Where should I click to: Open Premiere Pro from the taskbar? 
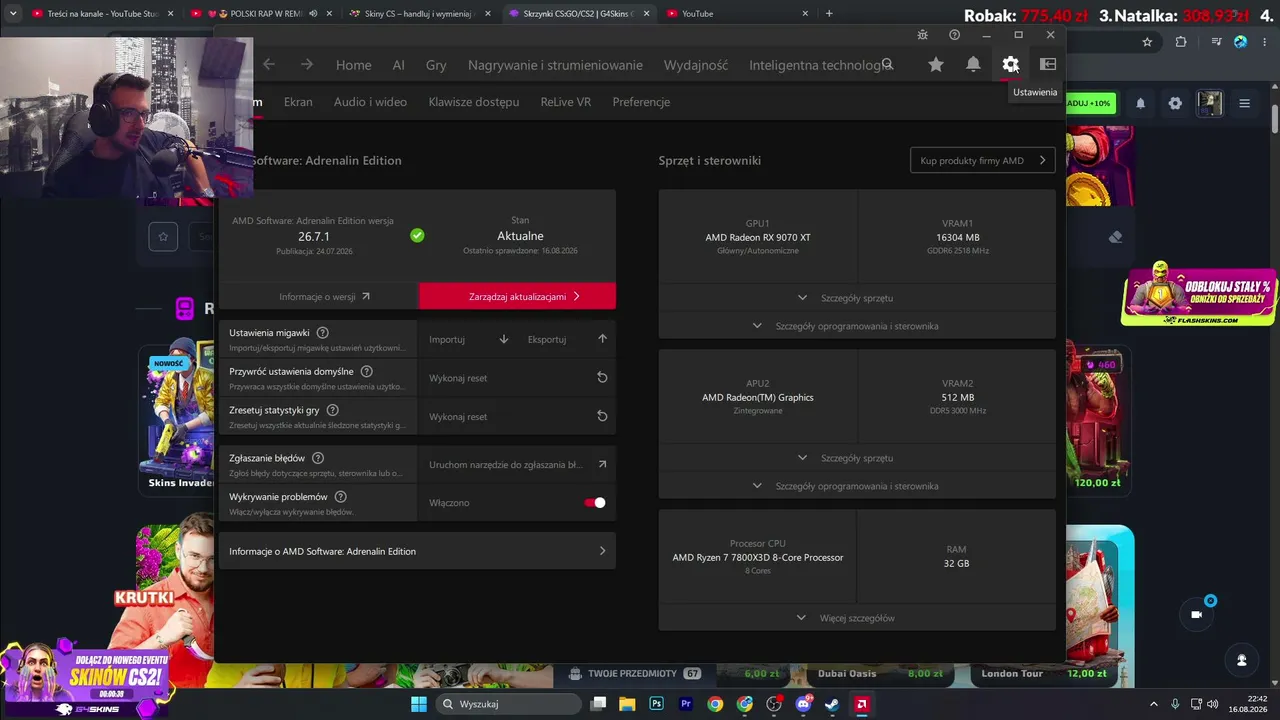pyautogui.click(x=686, y=704)
